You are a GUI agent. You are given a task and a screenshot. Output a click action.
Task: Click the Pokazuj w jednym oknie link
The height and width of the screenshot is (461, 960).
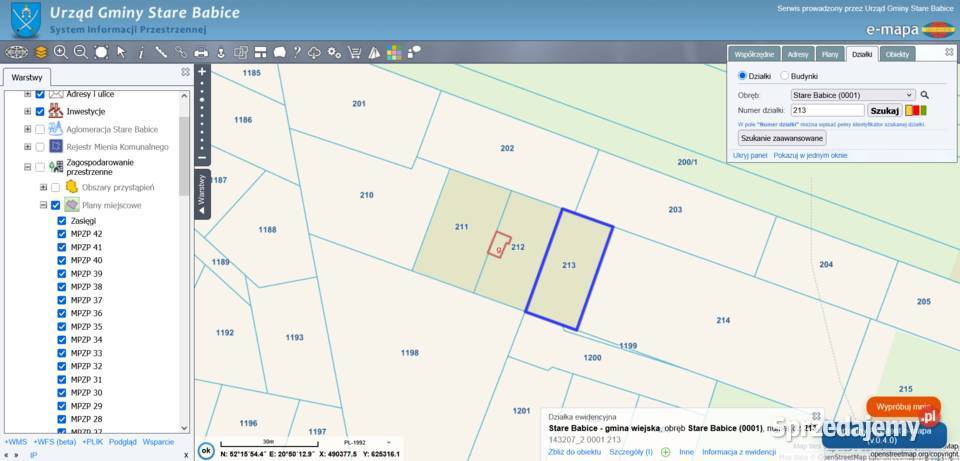click(x=810, y=156)
